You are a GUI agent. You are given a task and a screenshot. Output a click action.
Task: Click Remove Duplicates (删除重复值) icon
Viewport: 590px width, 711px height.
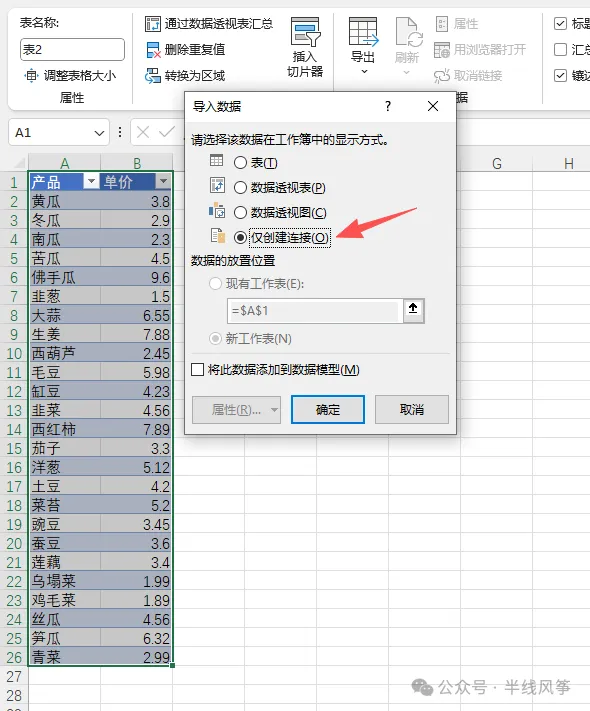pyautogui.click(x=153, y=50)
